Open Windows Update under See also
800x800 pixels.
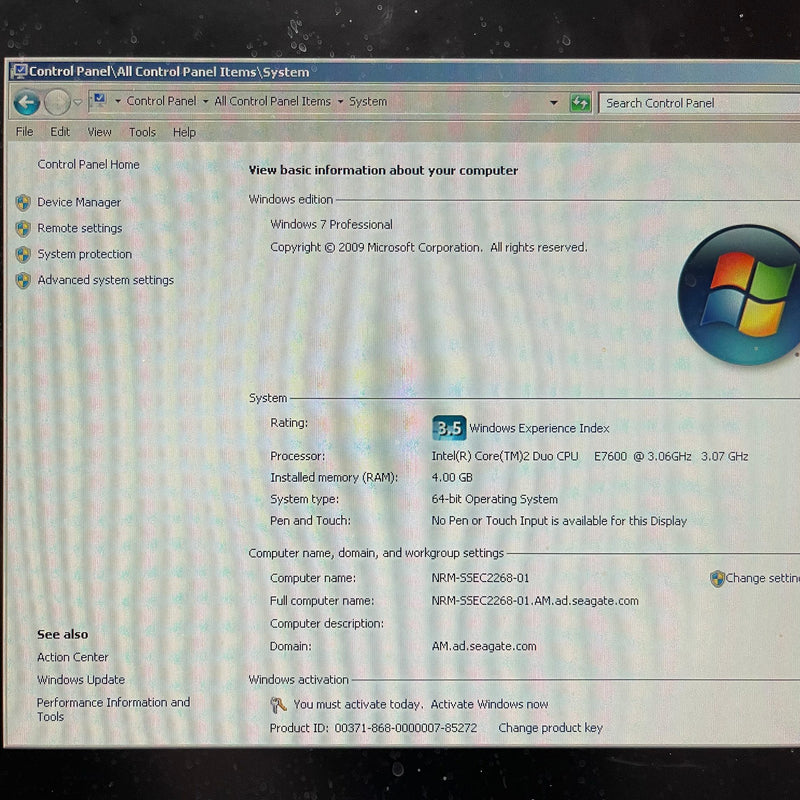tap(81, 680)
